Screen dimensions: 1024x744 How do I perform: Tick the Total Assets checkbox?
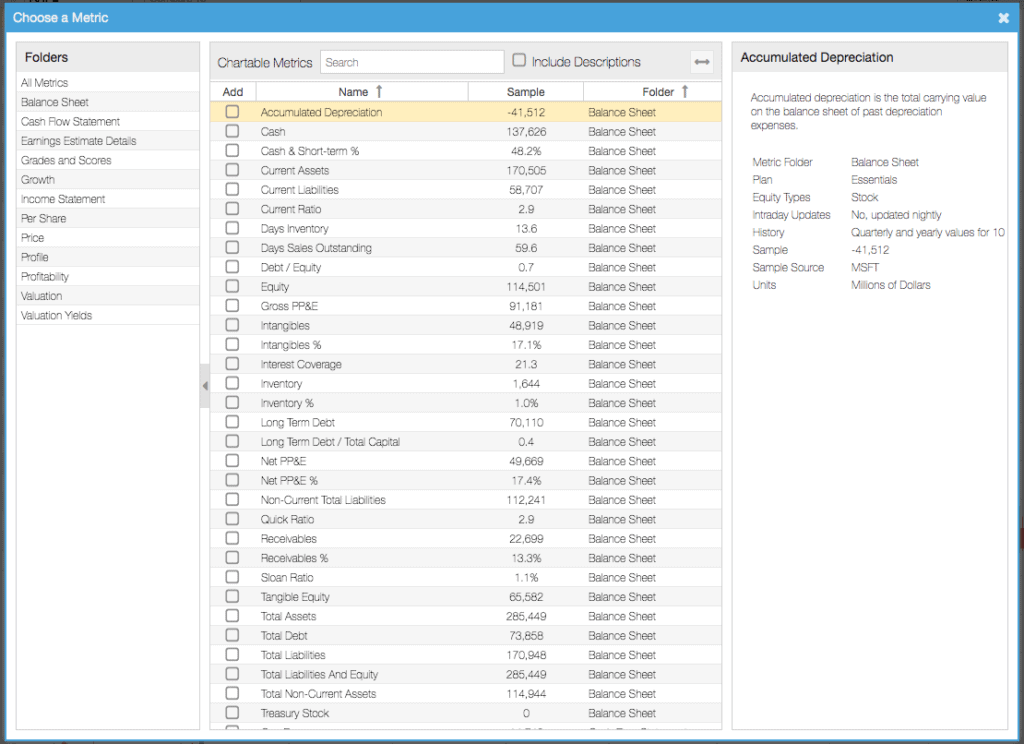click(232, 615)
